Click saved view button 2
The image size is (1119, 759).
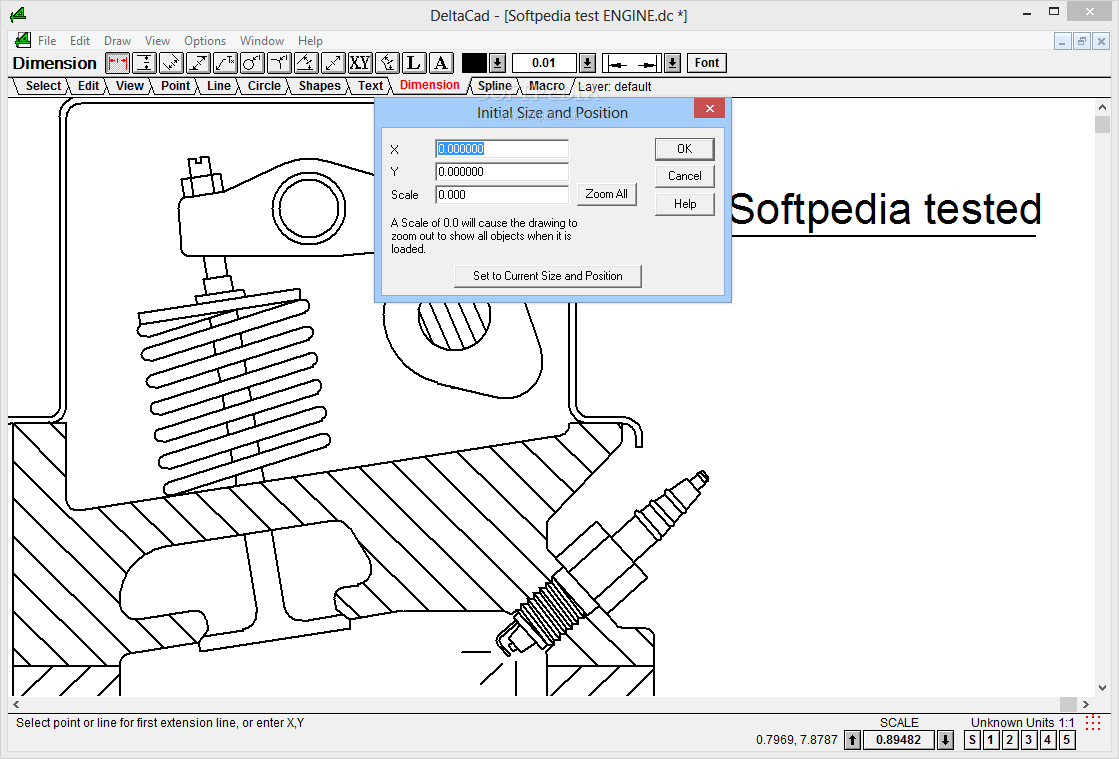(1010, 740)
